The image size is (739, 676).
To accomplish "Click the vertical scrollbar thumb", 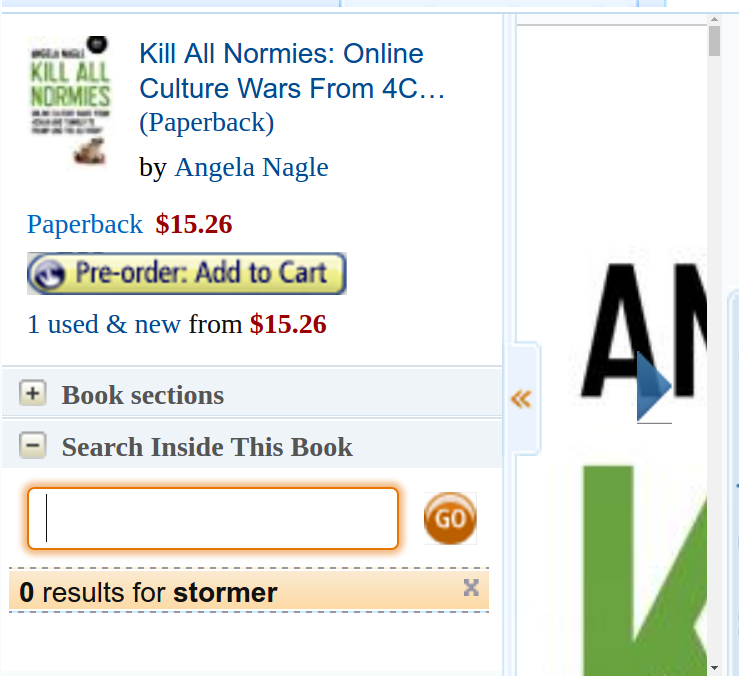I will (714, 41).
